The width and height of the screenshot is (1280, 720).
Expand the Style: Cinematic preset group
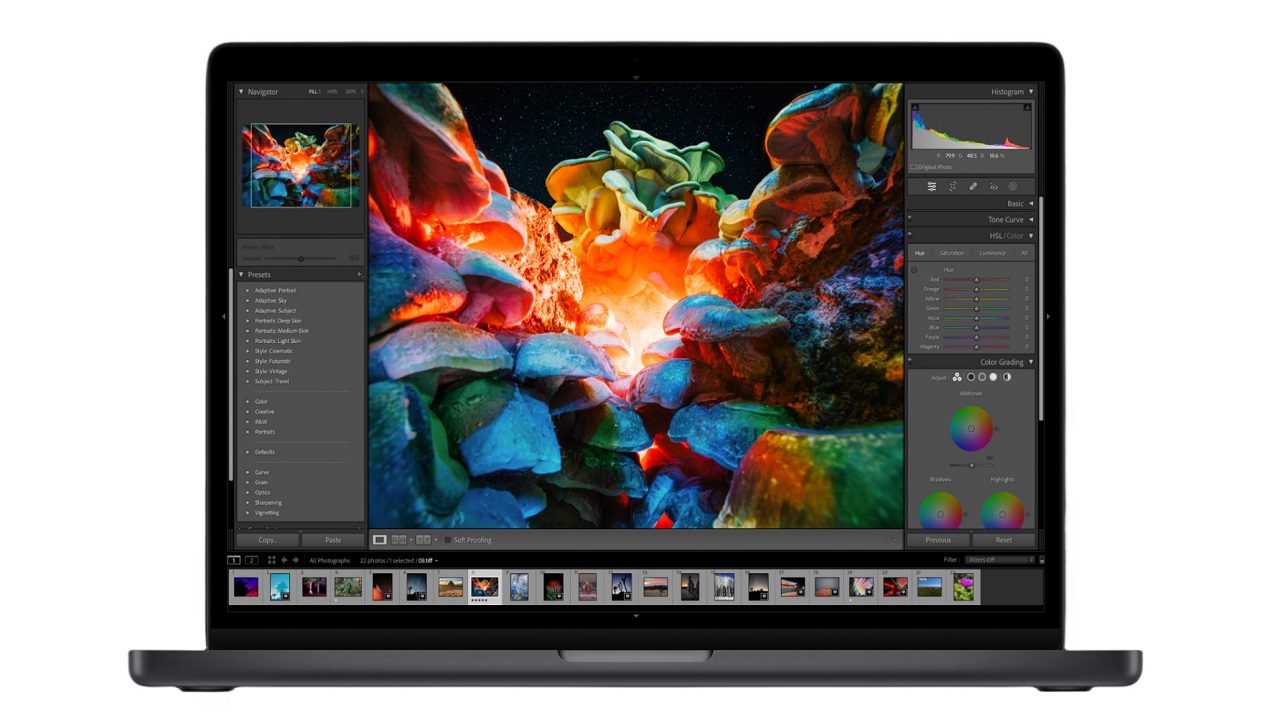248,351
